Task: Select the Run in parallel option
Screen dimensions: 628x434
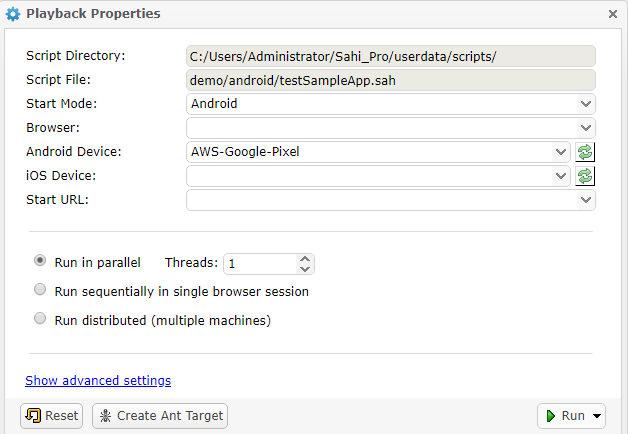Action: pyautogui.click(x=40, y=260)
